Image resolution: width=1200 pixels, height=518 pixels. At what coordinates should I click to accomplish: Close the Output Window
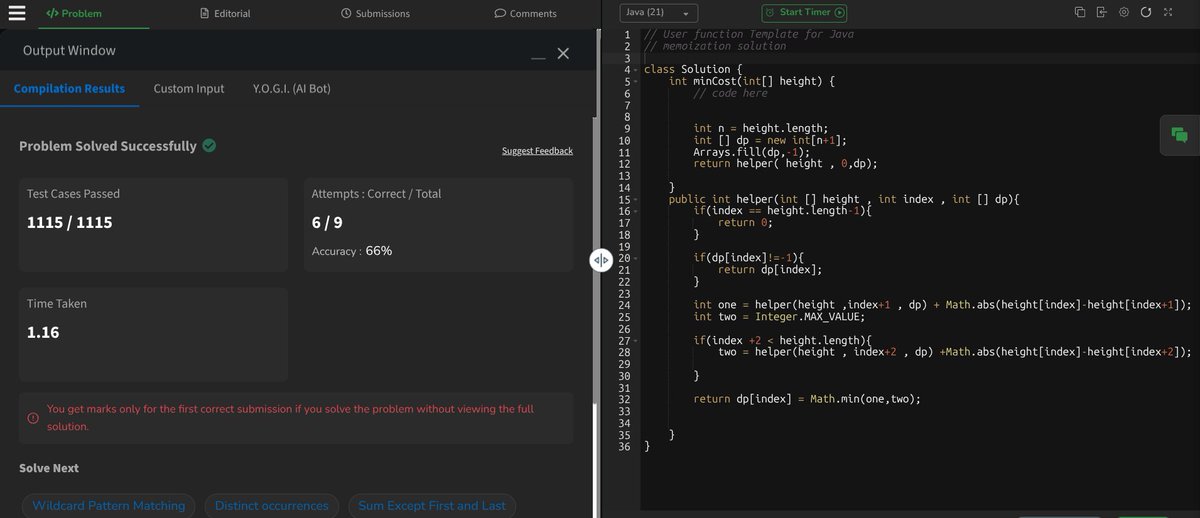coord(563,53)
